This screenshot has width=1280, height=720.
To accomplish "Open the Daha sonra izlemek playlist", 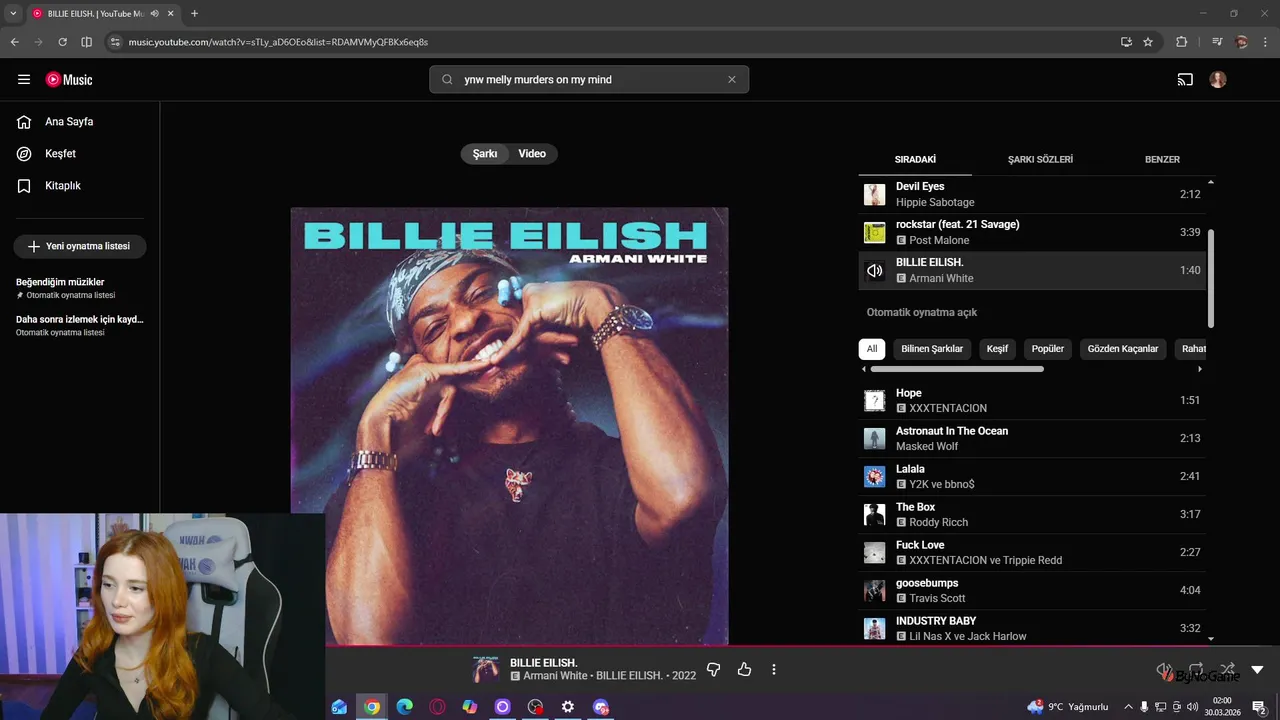I will 80,325.
